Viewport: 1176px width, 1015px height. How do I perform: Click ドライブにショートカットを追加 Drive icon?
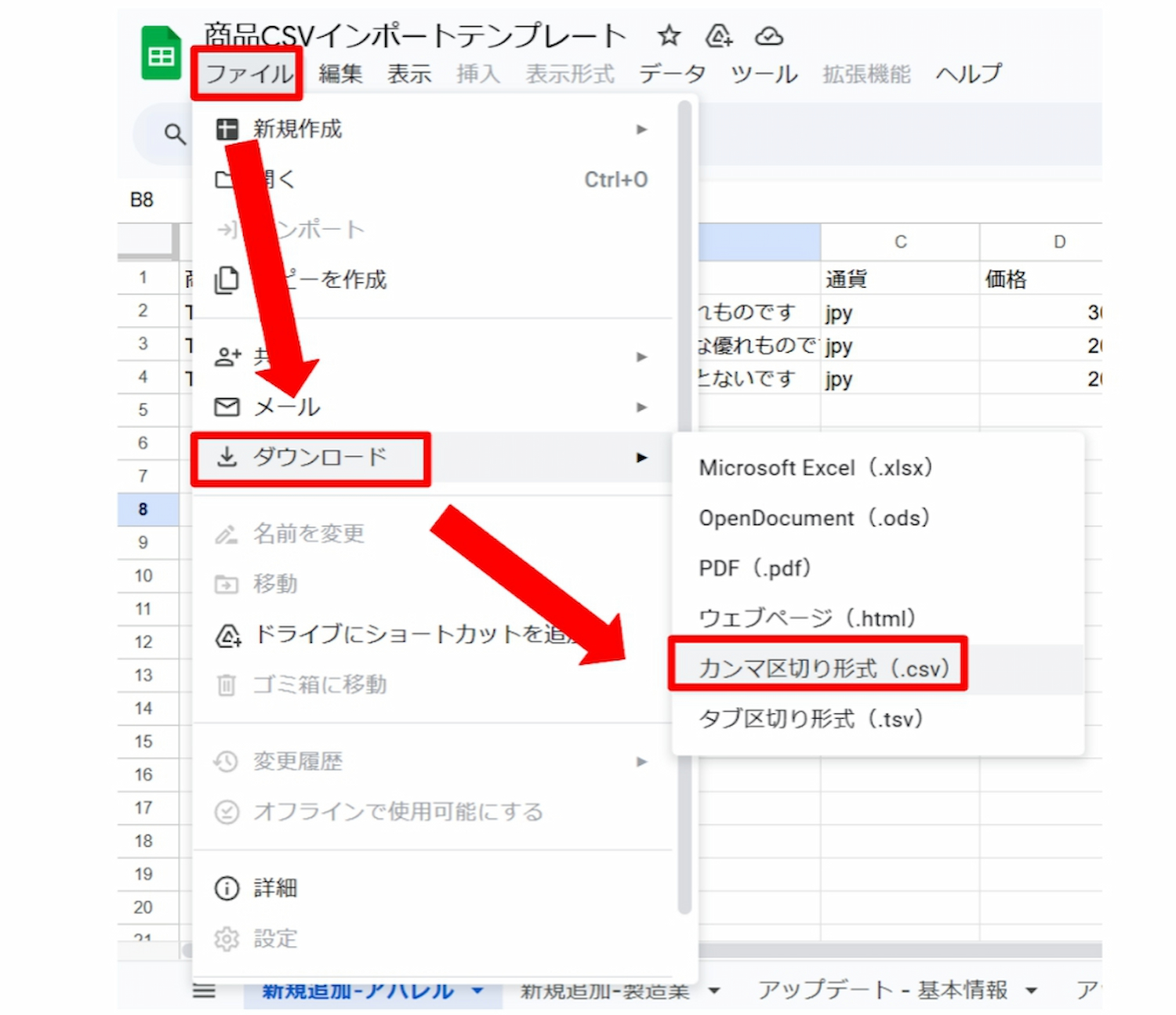click(x=227, y=635)
